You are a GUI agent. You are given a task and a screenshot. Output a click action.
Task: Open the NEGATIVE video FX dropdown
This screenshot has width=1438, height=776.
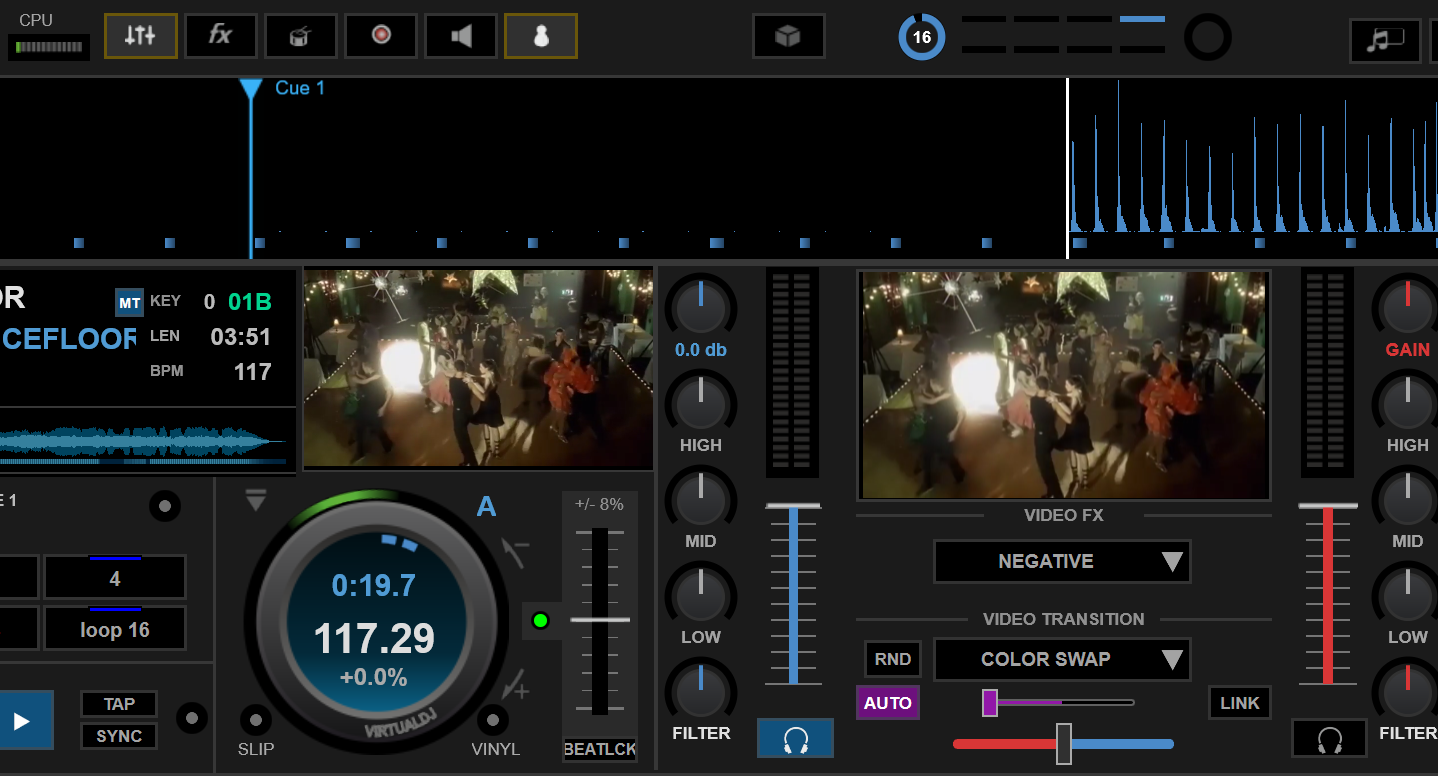click(x=1062, y=562)
